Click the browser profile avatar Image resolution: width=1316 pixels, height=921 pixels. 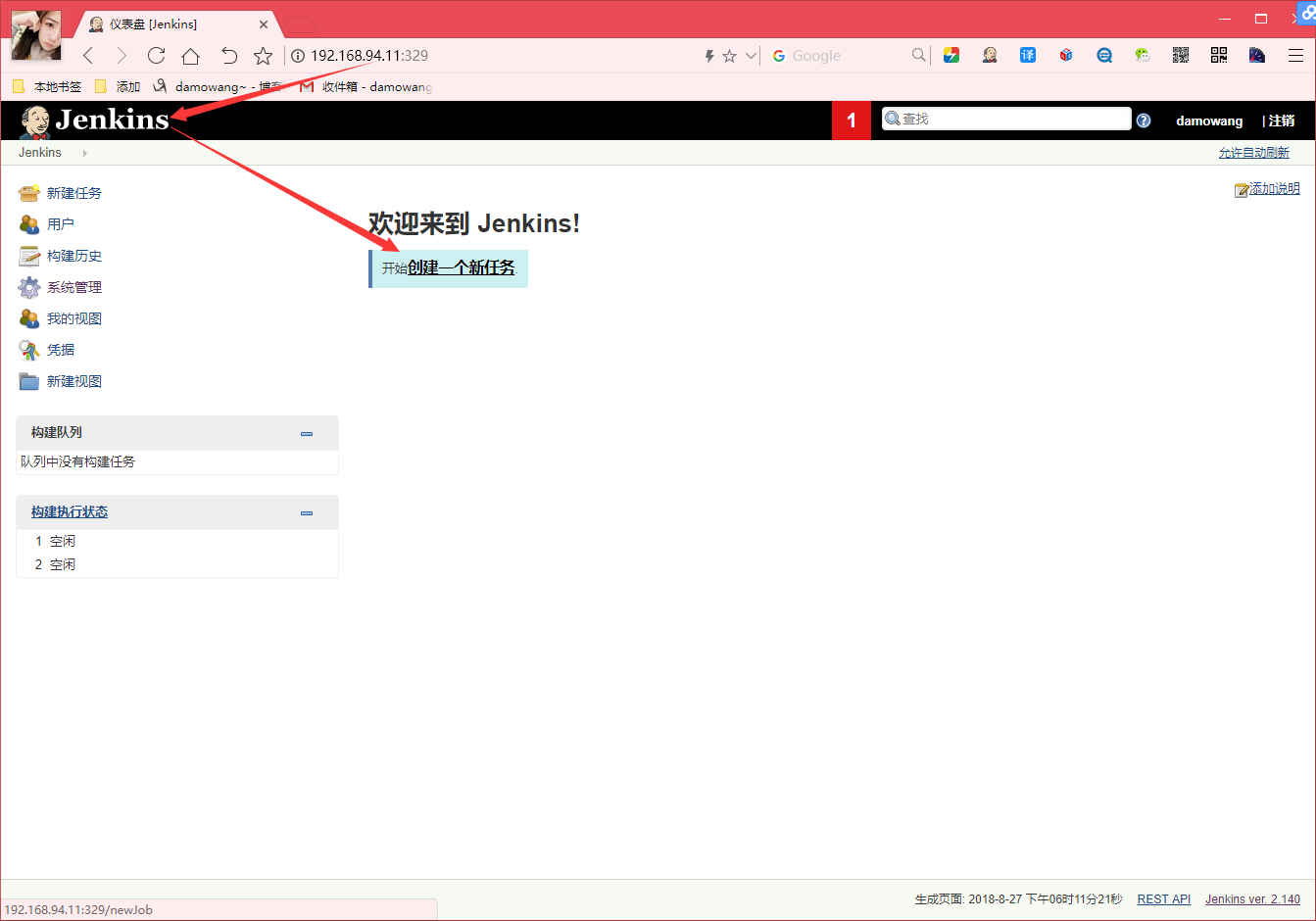point(36,34)
